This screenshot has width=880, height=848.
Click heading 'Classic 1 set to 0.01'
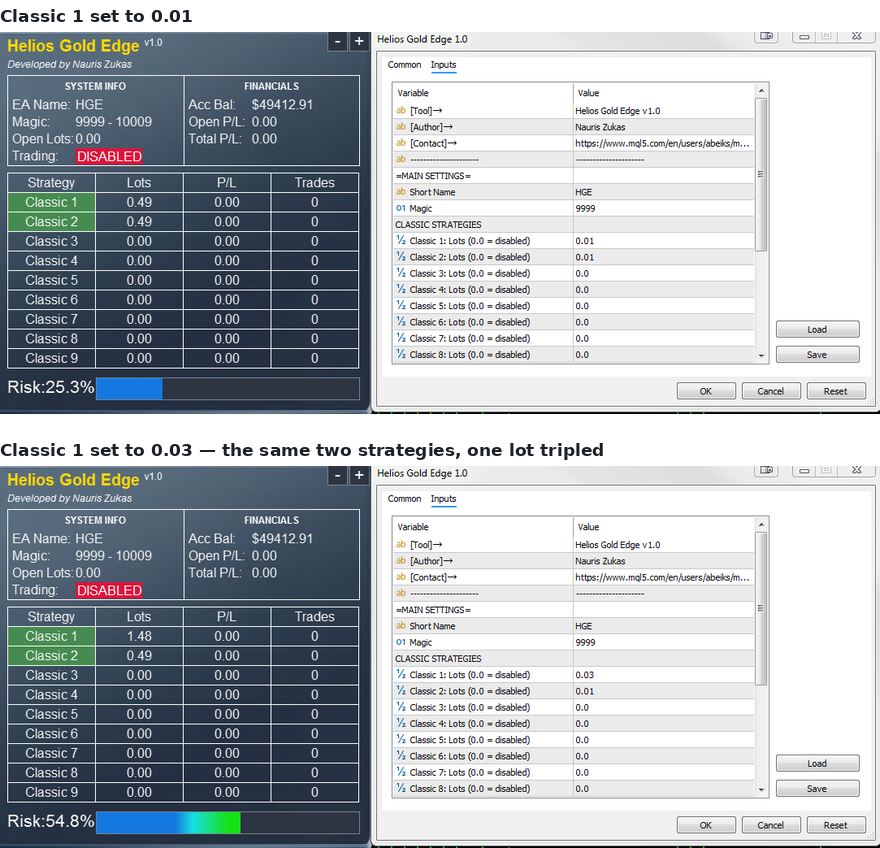pyautogui.click(x=96, y=16)
